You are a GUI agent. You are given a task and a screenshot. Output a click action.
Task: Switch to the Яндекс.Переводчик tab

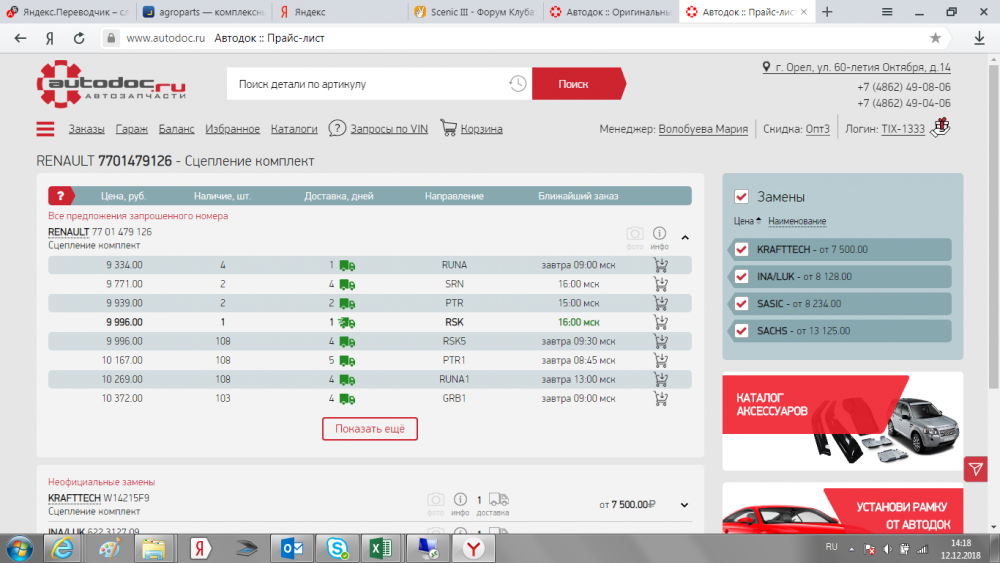pyautogui.click(x=68, y=11)
